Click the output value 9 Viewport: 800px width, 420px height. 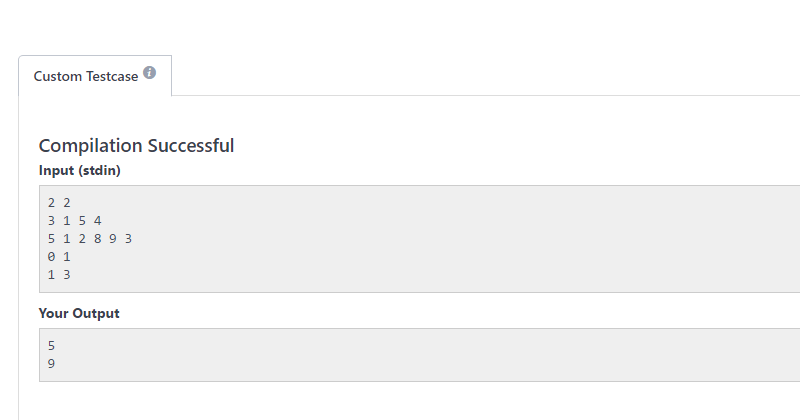point(51,363)
